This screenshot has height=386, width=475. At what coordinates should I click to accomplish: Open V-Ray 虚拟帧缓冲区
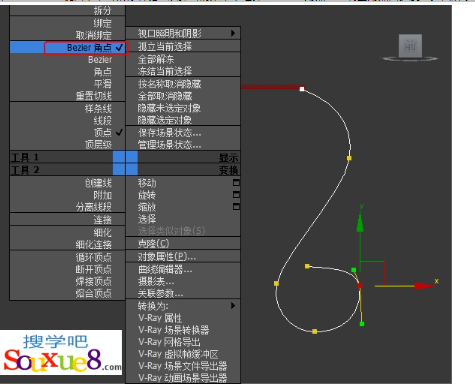coord(183,354)
